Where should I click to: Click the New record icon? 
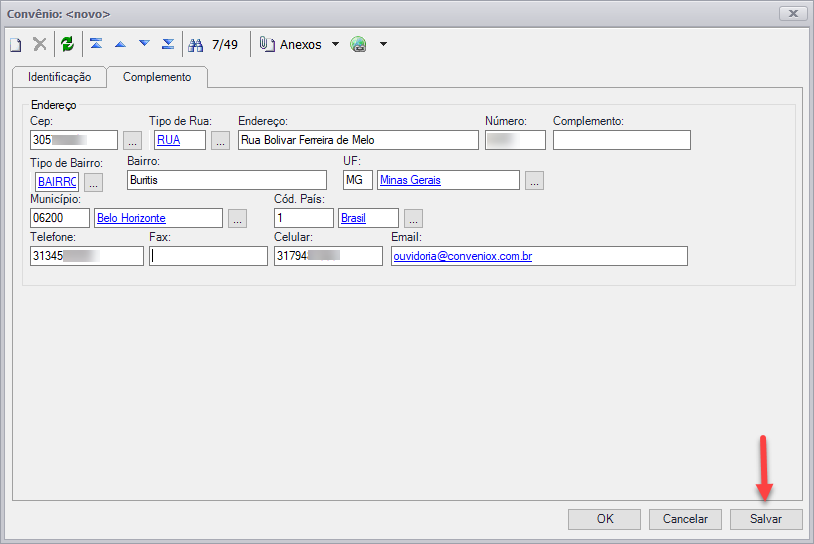click(16, 45)
